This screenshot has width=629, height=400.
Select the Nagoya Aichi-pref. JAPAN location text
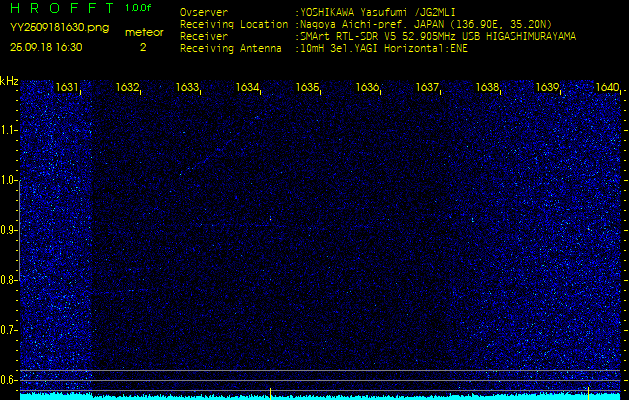(x=426, y=24)
